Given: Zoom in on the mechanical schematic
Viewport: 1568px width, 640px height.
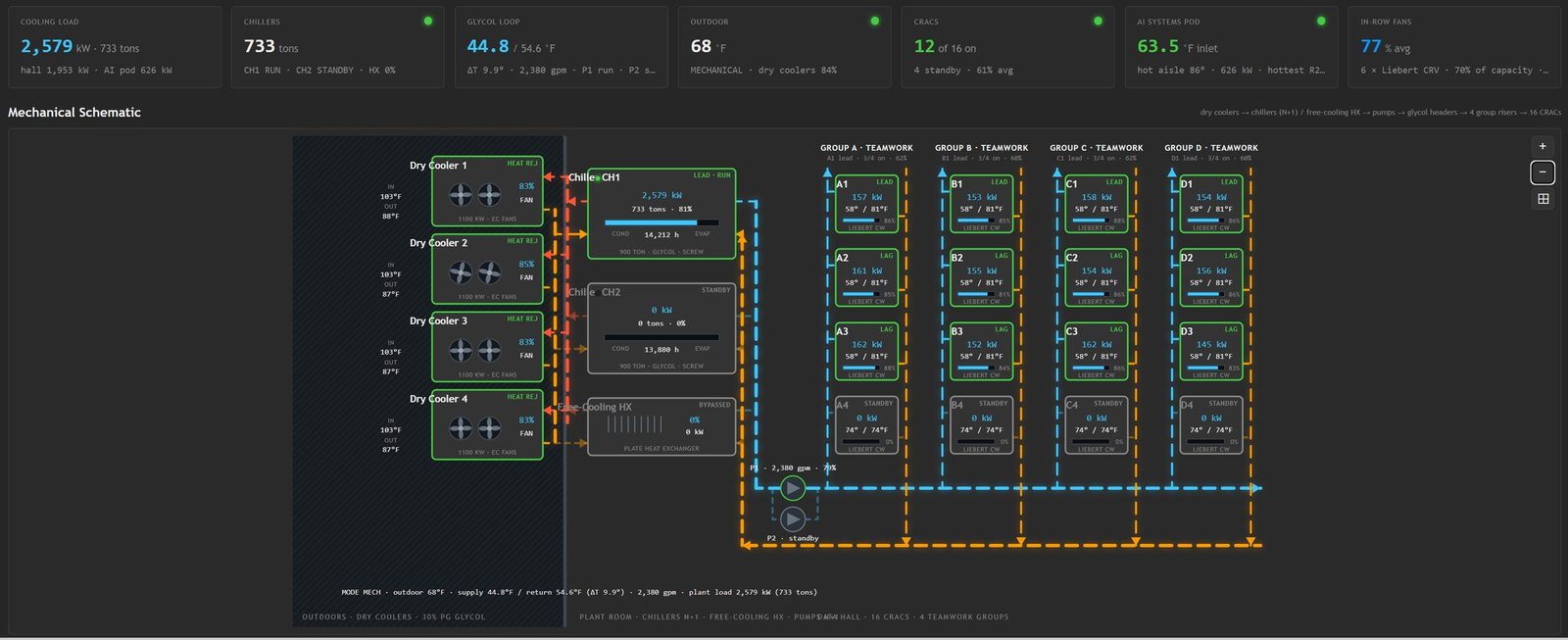Looking at the screenshot, I should 1543,146.
